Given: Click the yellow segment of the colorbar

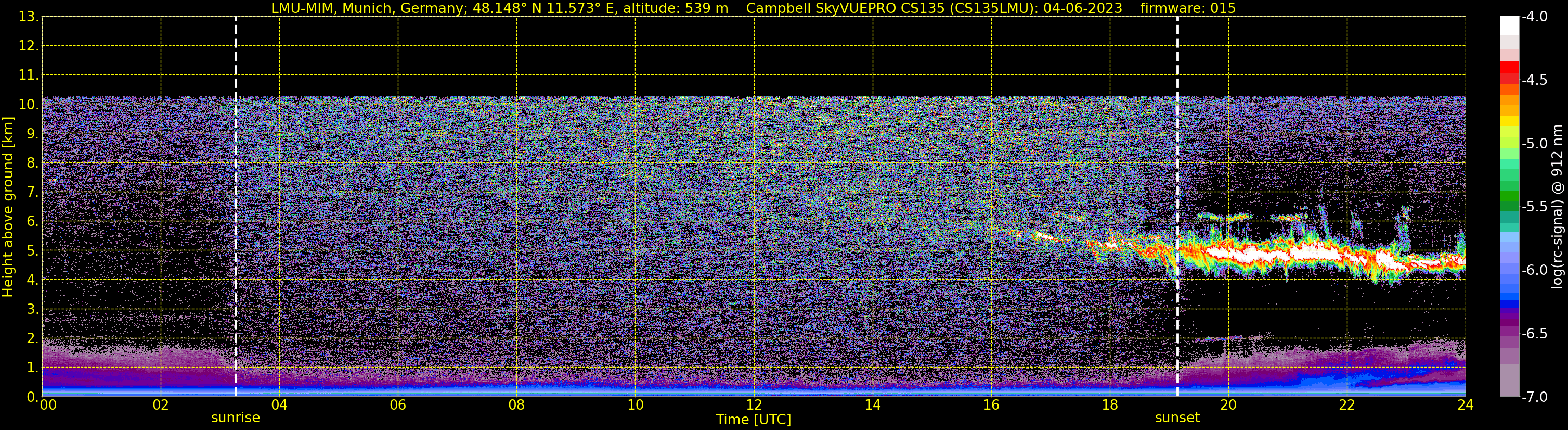Looking at the screenshot, I should coord(1509,121).
